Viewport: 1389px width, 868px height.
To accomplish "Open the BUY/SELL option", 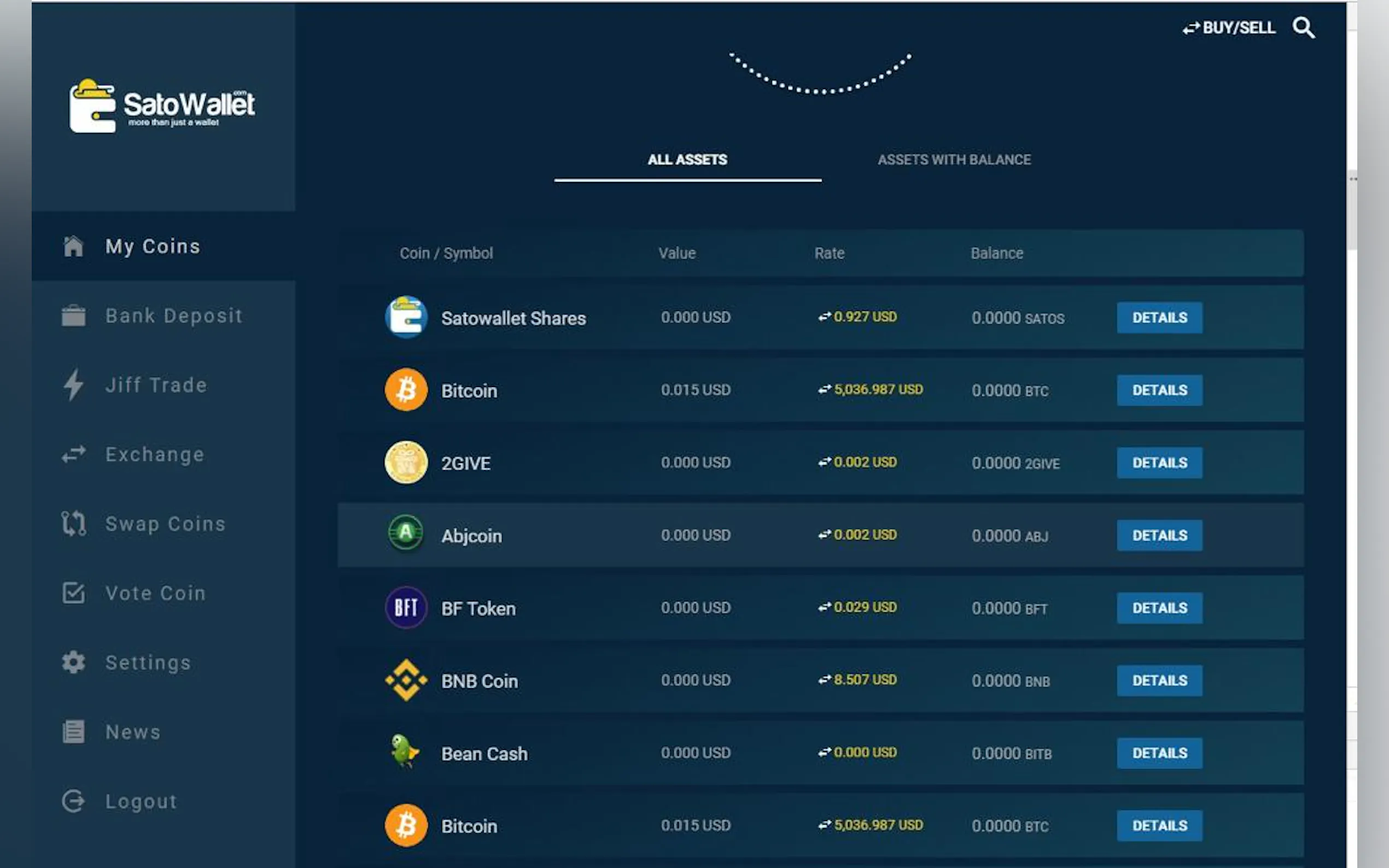I will 1229,27.
